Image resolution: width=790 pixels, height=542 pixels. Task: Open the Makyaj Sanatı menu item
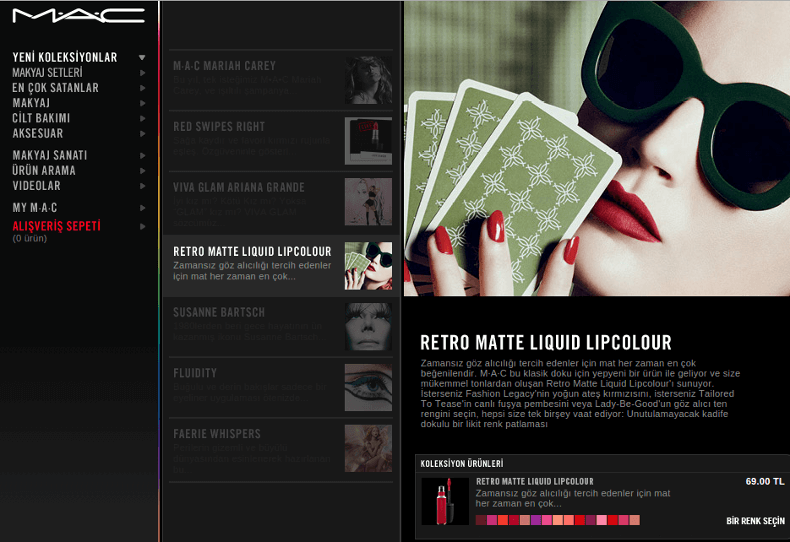[x=50, y=156]
